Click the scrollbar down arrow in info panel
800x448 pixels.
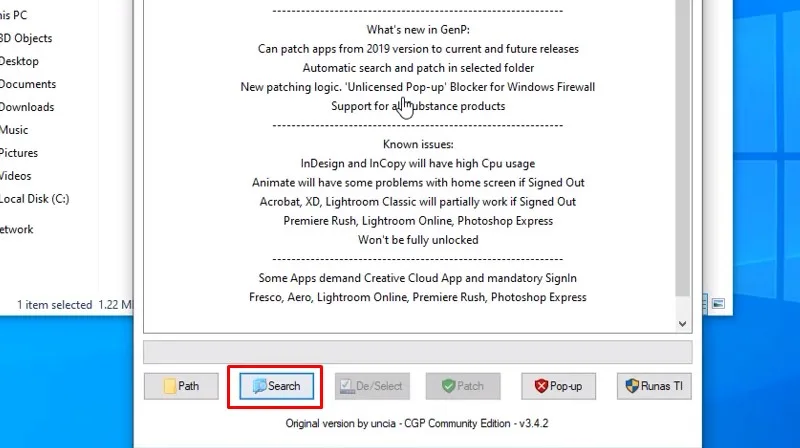[683, 324]
